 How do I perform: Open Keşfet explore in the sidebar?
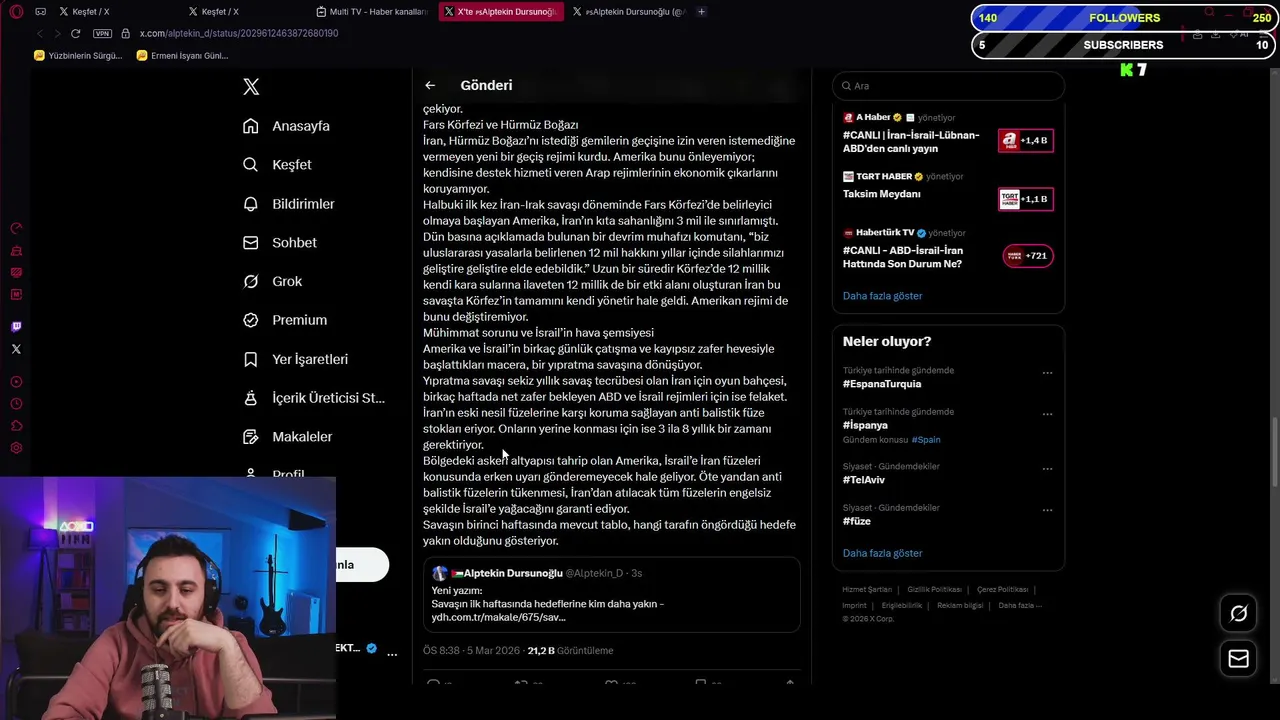tap(277, 165)
